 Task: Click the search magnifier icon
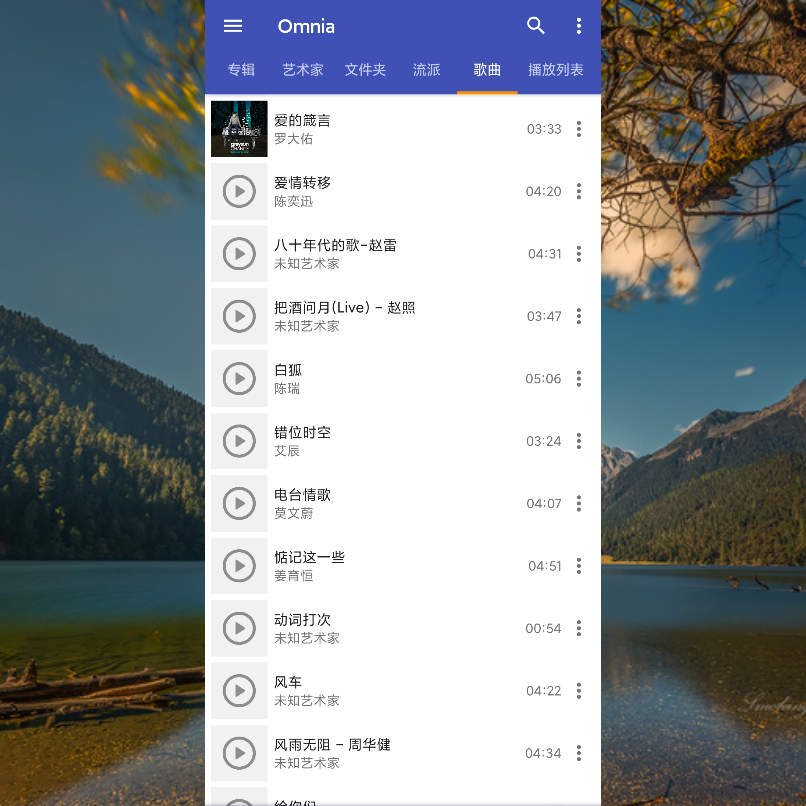point(536,26)
